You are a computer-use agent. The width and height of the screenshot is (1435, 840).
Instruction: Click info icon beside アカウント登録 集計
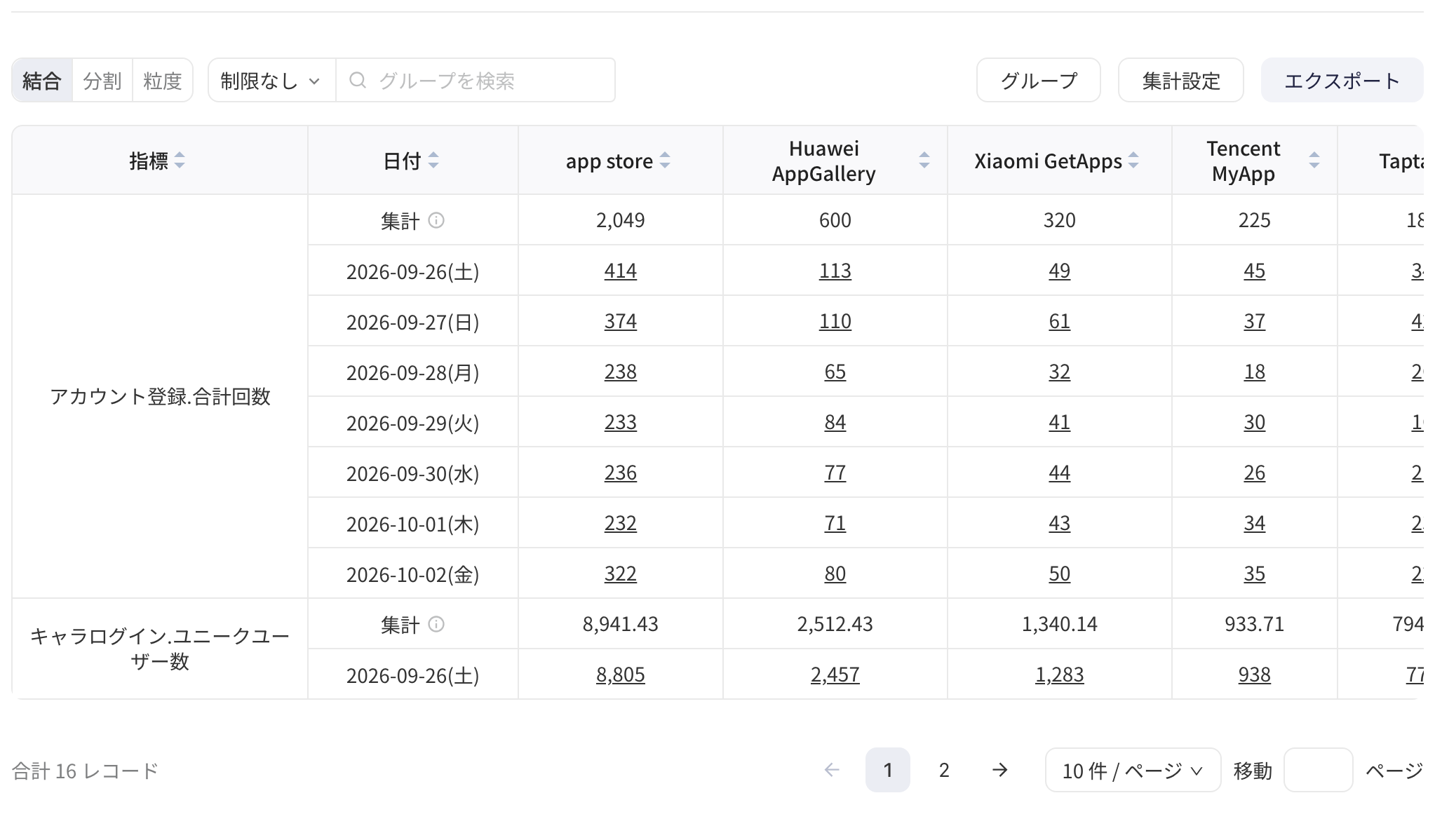[436, 220]
